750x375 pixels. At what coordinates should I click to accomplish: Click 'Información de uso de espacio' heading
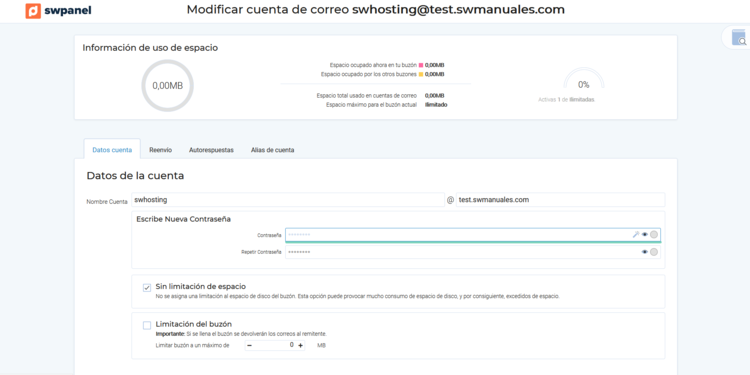click(x=150, y=48)
